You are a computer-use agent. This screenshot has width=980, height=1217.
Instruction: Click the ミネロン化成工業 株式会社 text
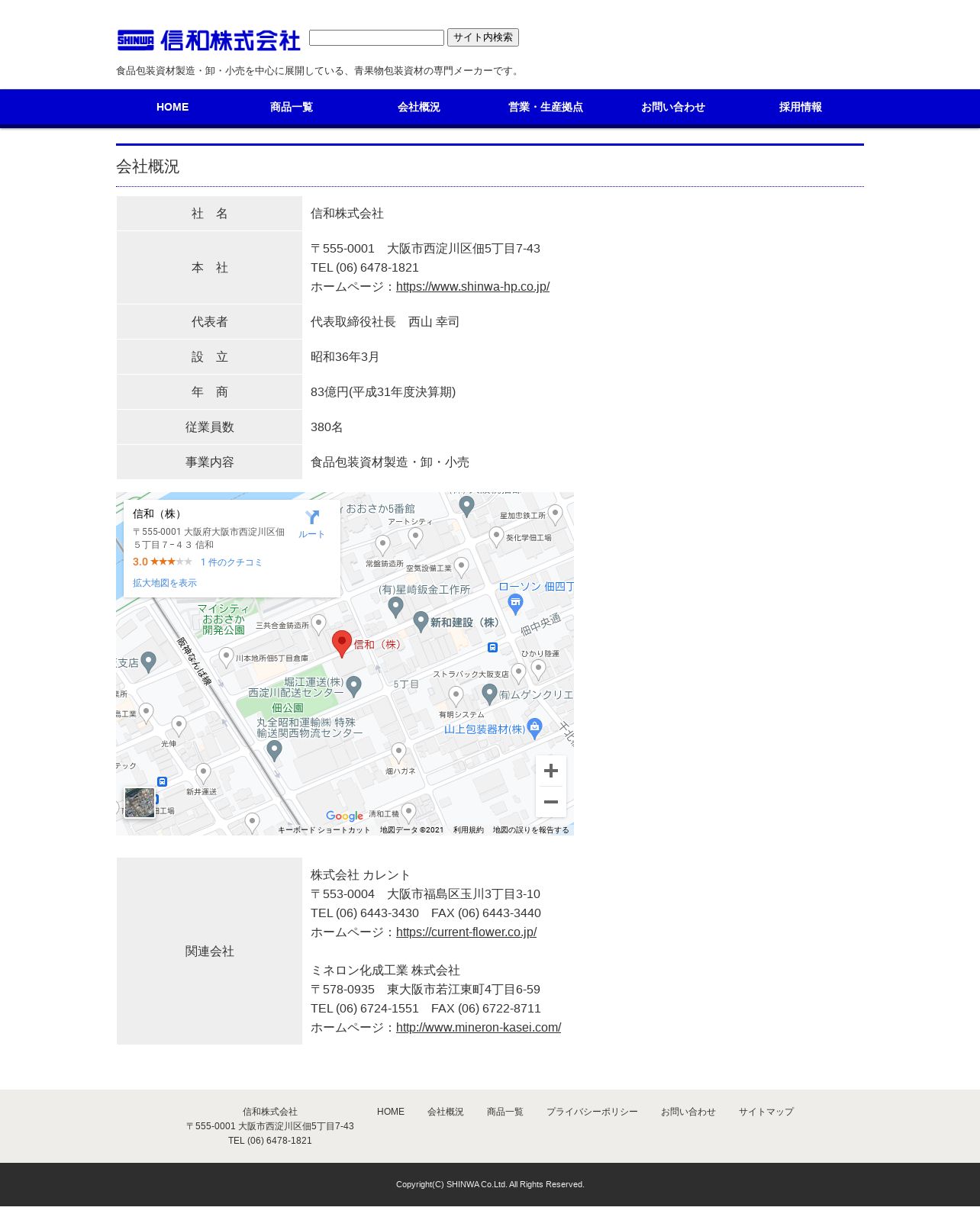pyautogui.click(x=385, y=971)
